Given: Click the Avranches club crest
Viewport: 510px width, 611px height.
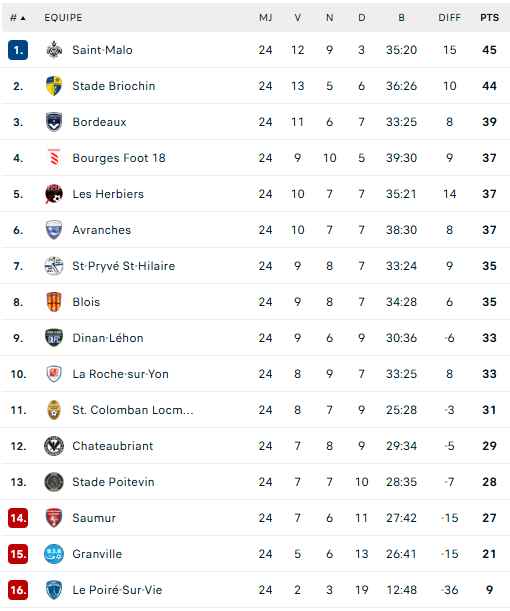Looking at the screenshot, I should [x=54, y=230].
